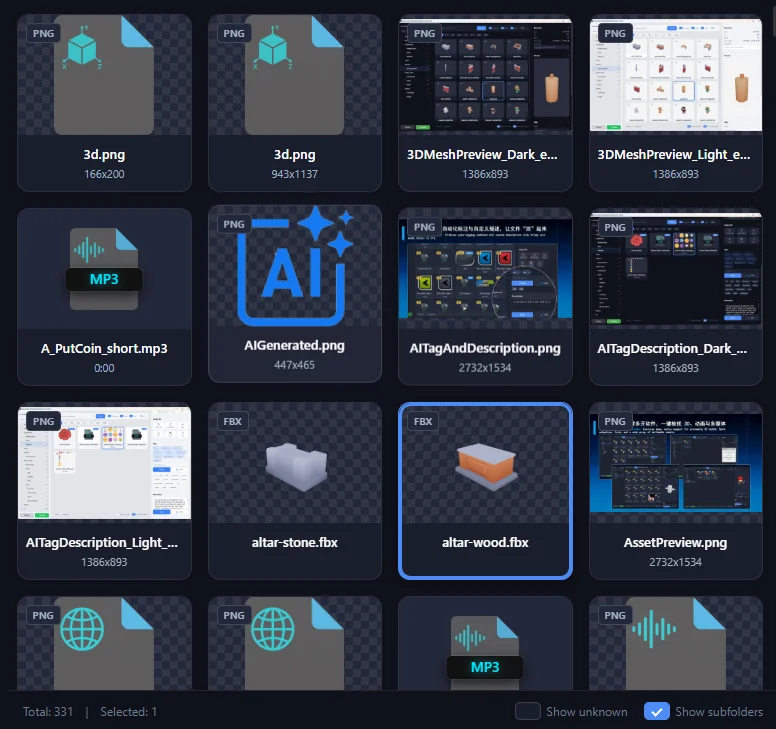This screenshot has width=776, height=729.
Task: Click the file name AssetPreview.png
Action: (x=676, y=542)
